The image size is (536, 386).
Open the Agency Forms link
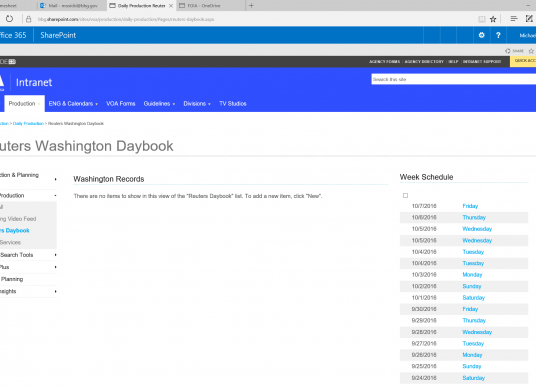tap(384, 62)
